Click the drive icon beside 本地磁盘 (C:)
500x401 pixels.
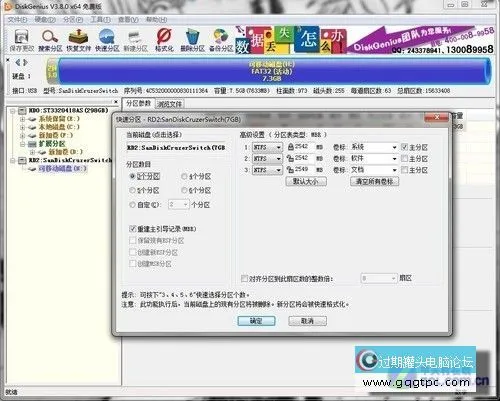pyautogui.click(x=32, y=127)
